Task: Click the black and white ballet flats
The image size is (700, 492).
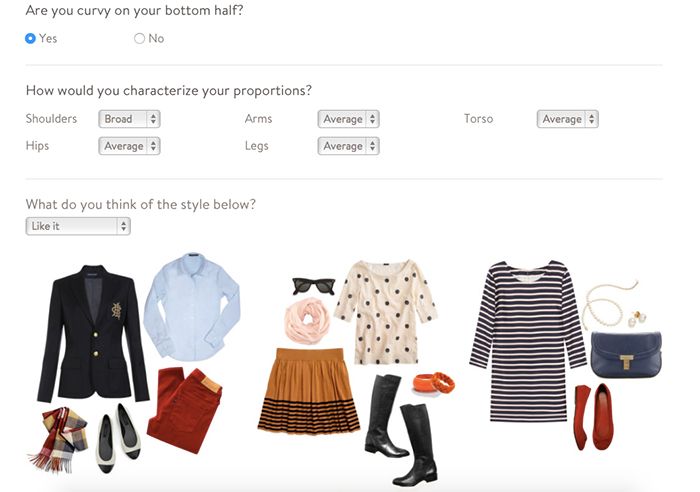Action: click(x=118, y=438)
